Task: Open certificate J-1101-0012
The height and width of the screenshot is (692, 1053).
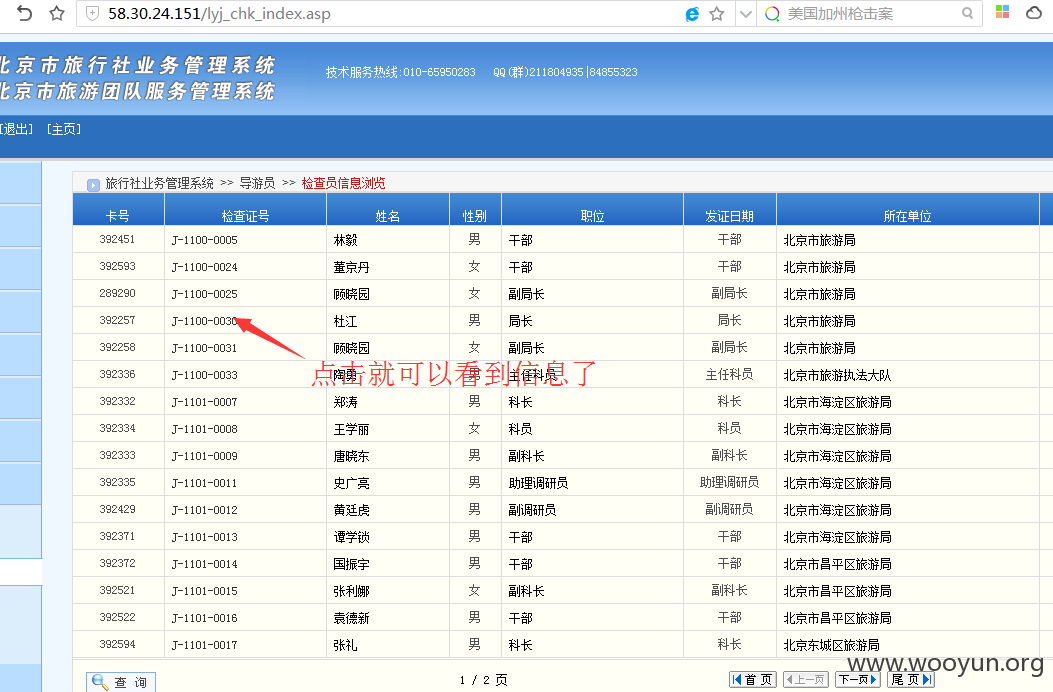Action: click(x=205, y=510)
